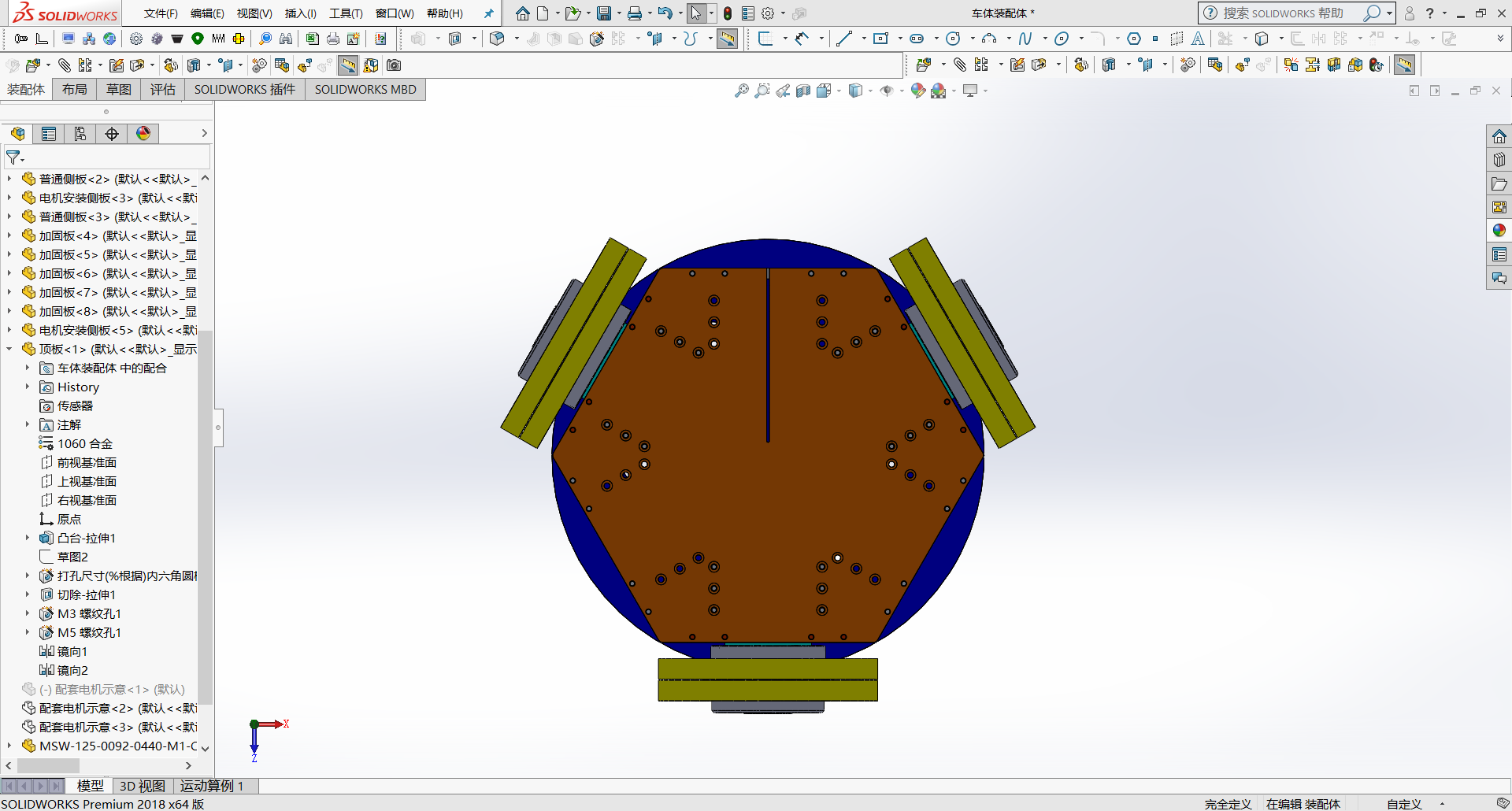The height and width of the screenshot is (811, 1512).
Task: Click the Rebuild traffic light icon
Action: point(728,13)
